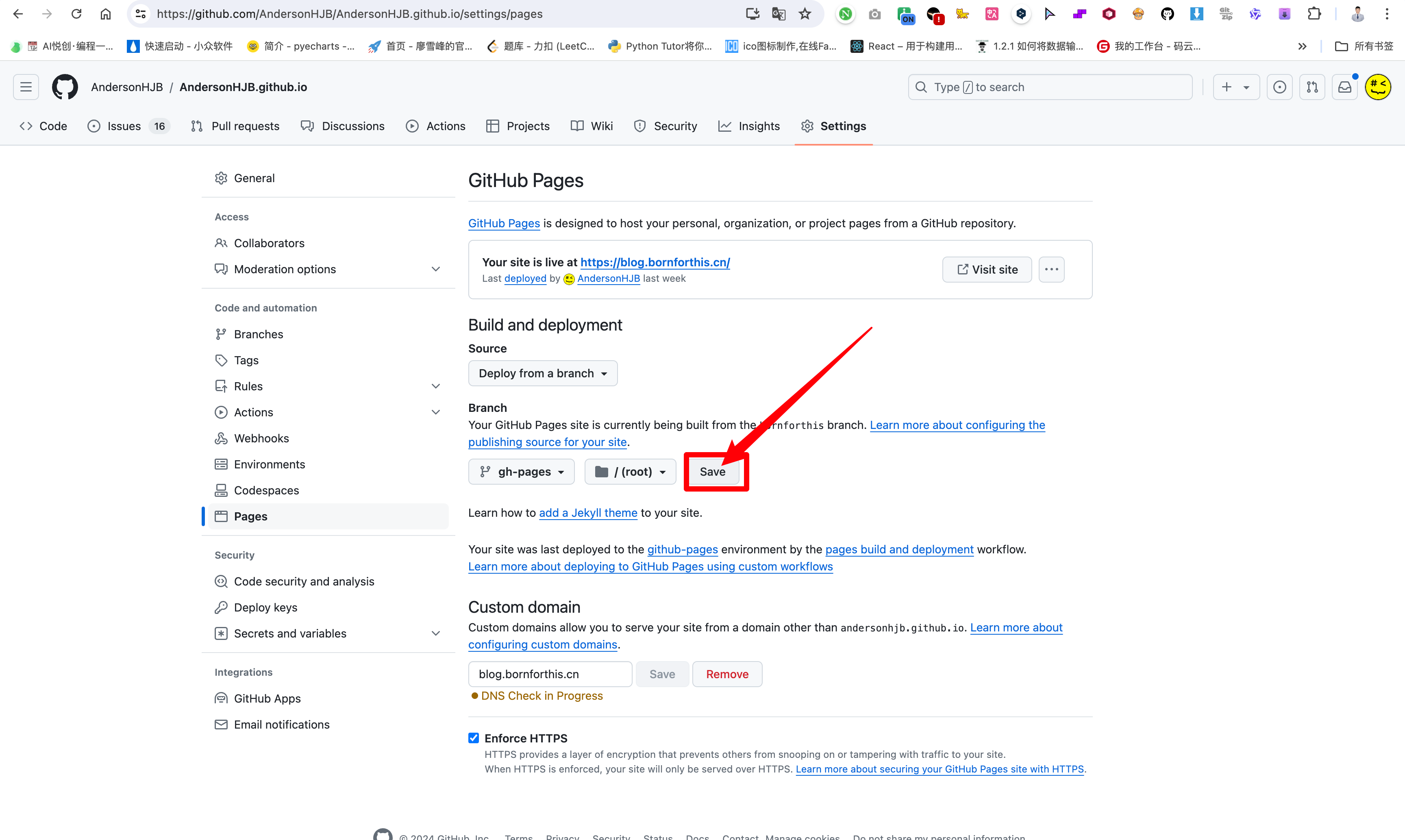Toggle the Enforce HTTPS checkbox
Screen dimensions: 1405x840
[474, 738]
